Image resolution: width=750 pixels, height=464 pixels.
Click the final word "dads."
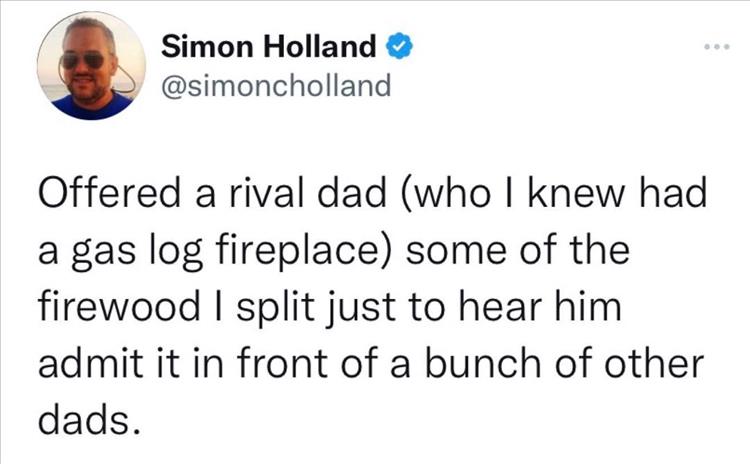(x=86, y=414)
